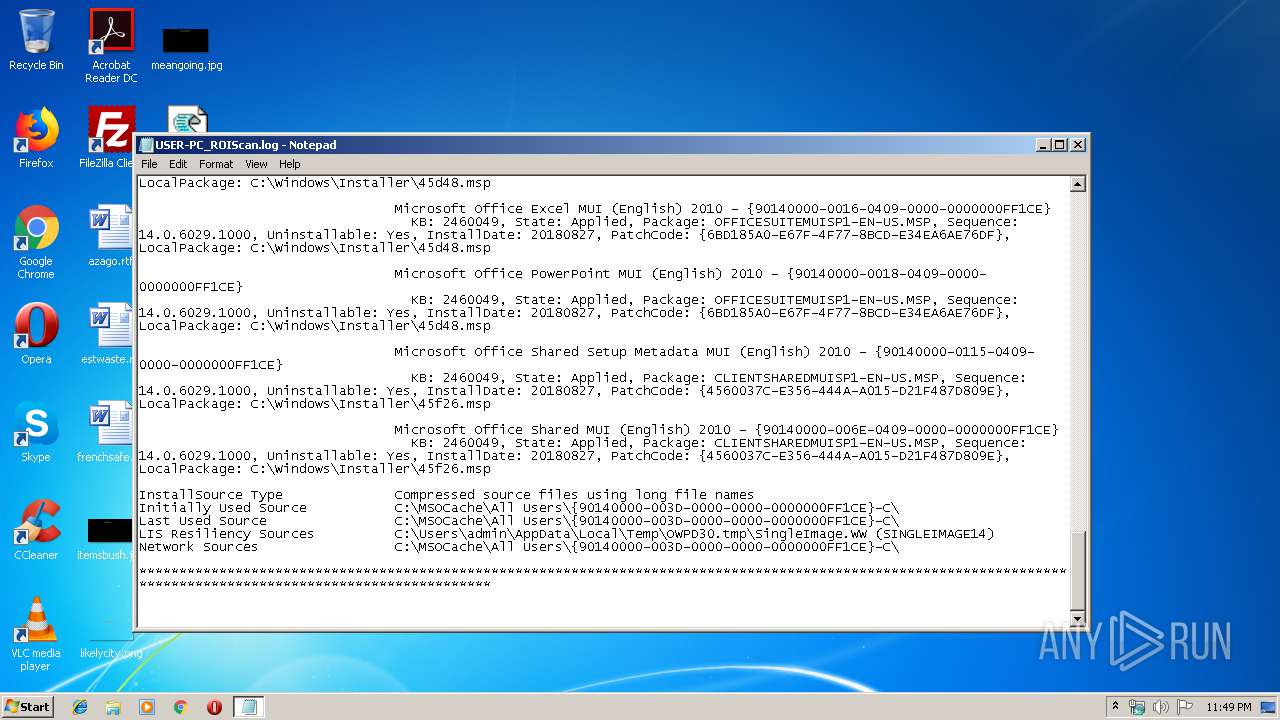Launch the CCleaner desktop shortcut
The height and width of the screenshot is (720, 1280).
(x=36, y=529)
